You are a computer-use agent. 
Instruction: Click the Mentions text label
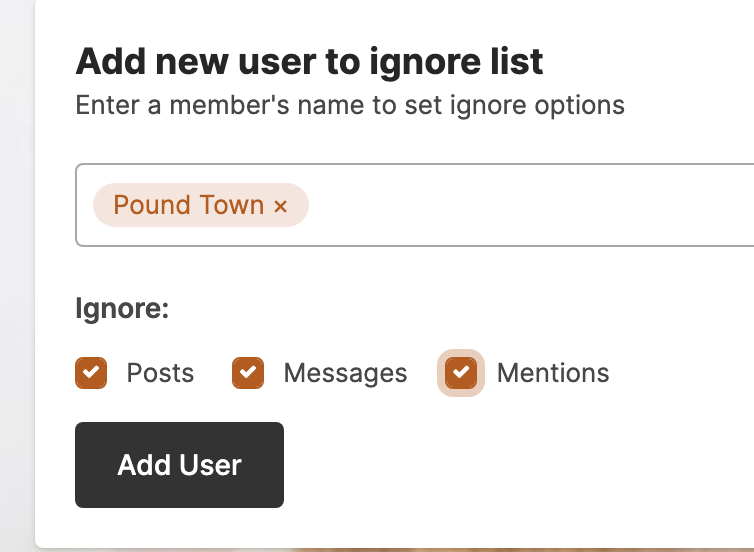(x=552, y=373)
